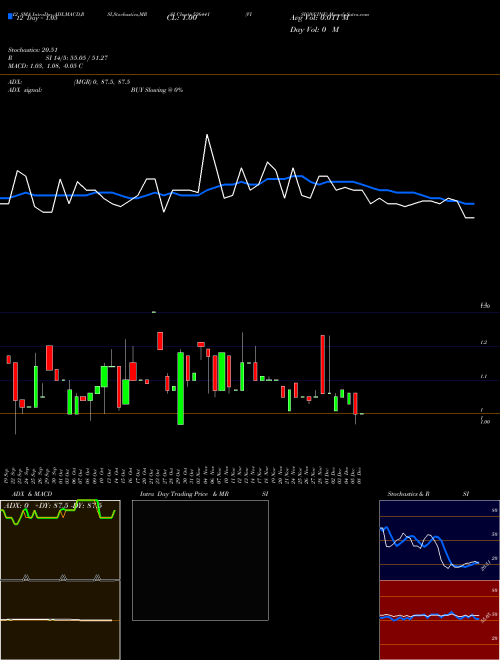Click the tallest green candlestick reaching below 1.00
Viewport: 500px width, 660px height.
click(181, 388)
